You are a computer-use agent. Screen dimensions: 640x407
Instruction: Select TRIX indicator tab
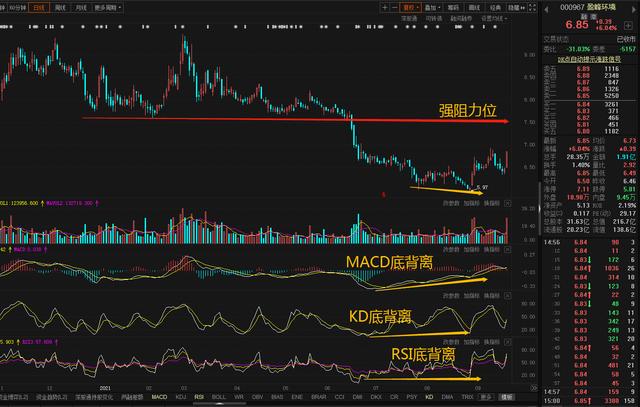[467, 397]
